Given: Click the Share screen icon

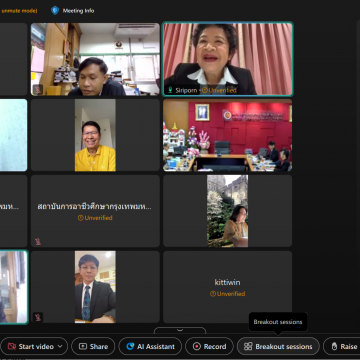Looking at the screenshot, I should tap(83, 346).
